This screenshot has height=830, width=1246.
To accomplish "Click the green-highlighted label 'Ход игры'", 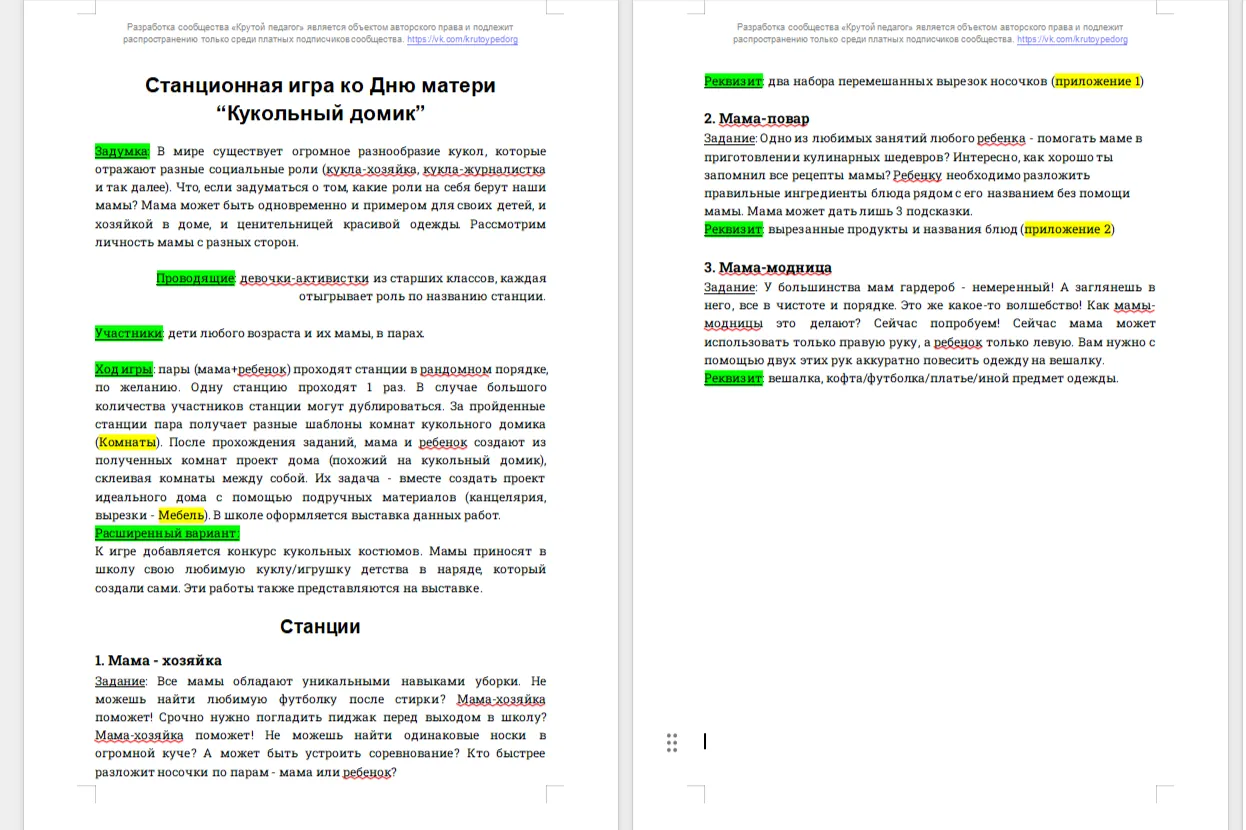I will pyautogui.click(x=124, y=369).
